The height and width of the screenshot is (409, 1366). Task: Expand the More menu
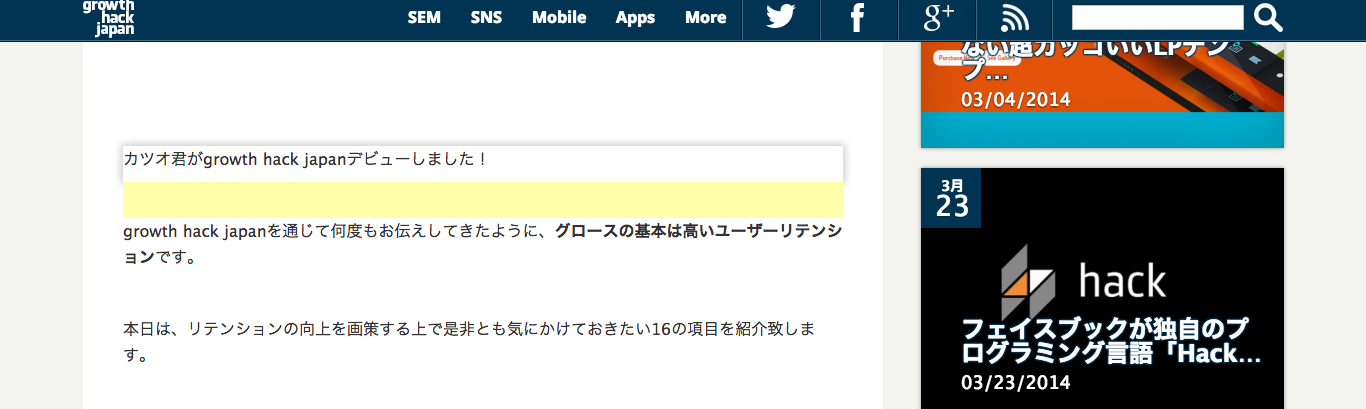pyautogui.click(x=705, y=18)
